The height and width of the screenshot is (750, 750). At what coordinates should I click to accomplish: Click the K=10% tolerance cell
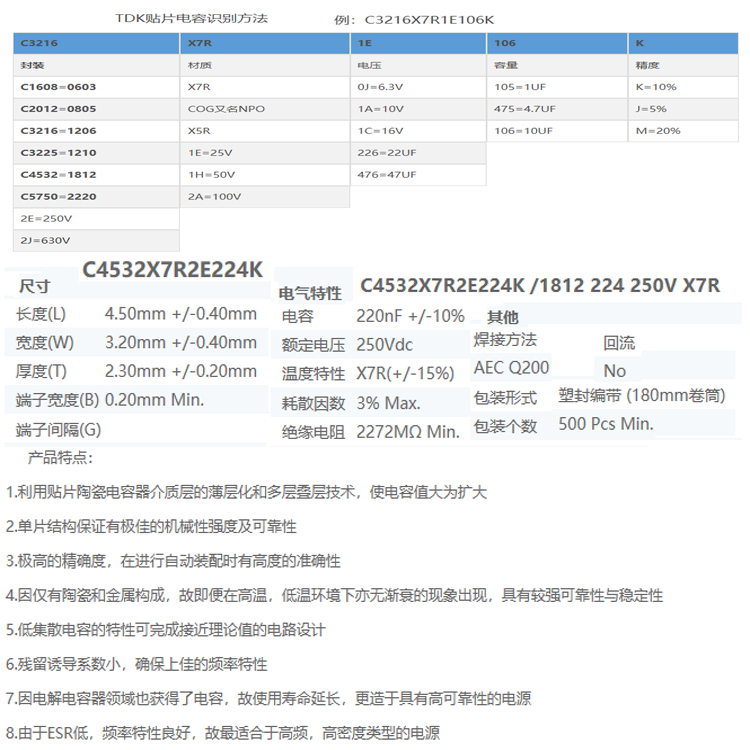[x=684, y=87]
